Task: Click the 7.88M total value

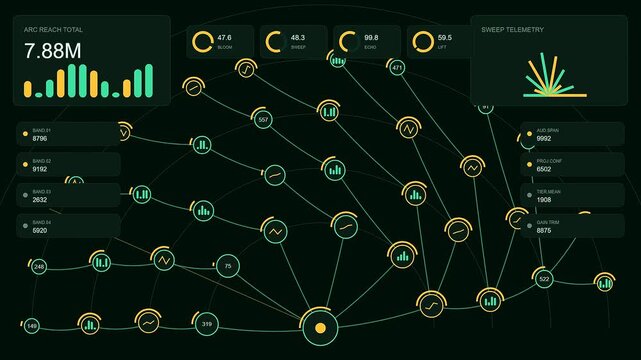Action: point(53,51)
